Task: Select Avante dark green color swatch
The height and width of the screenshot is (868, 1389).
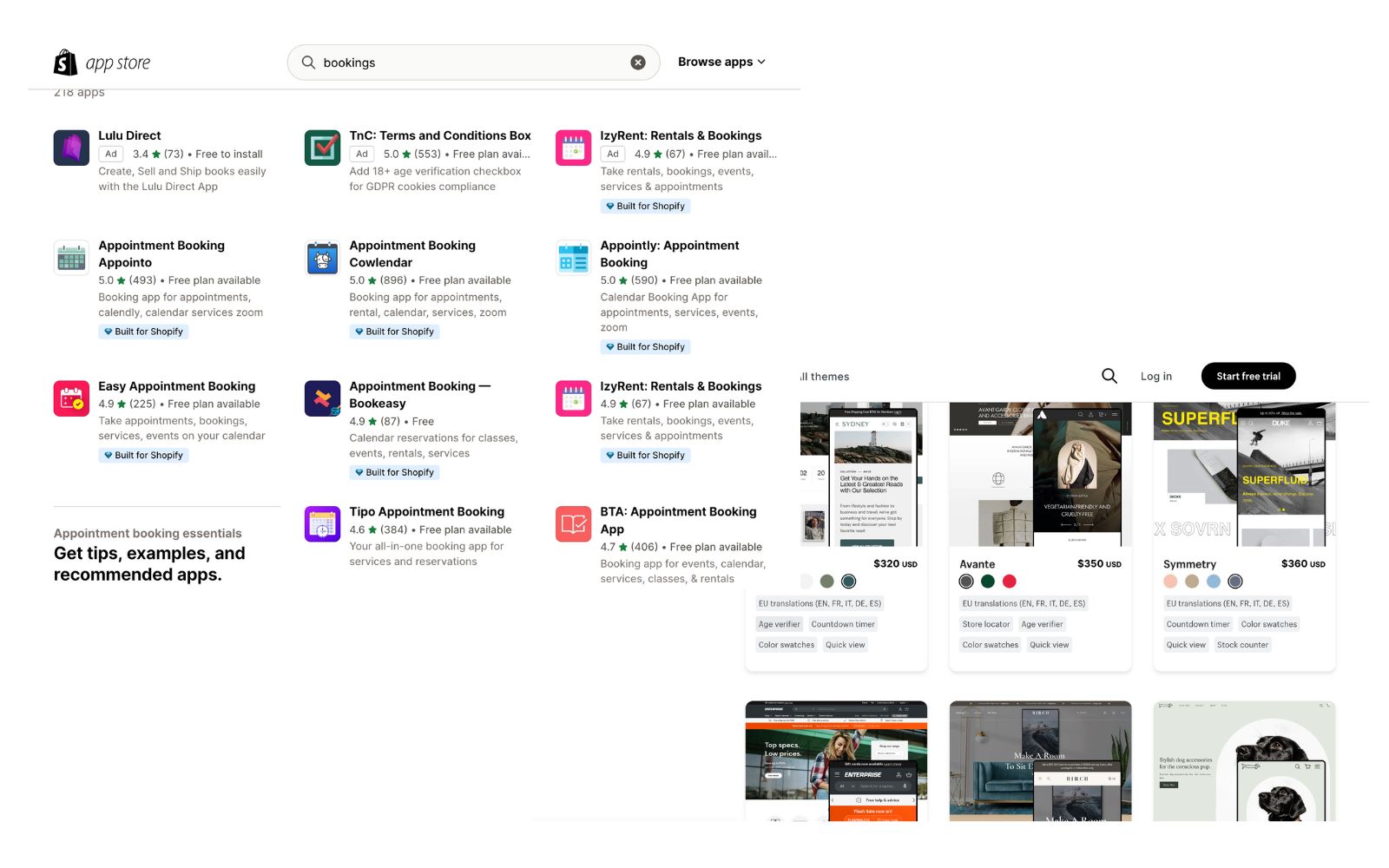Action: (x=987, y=582)
